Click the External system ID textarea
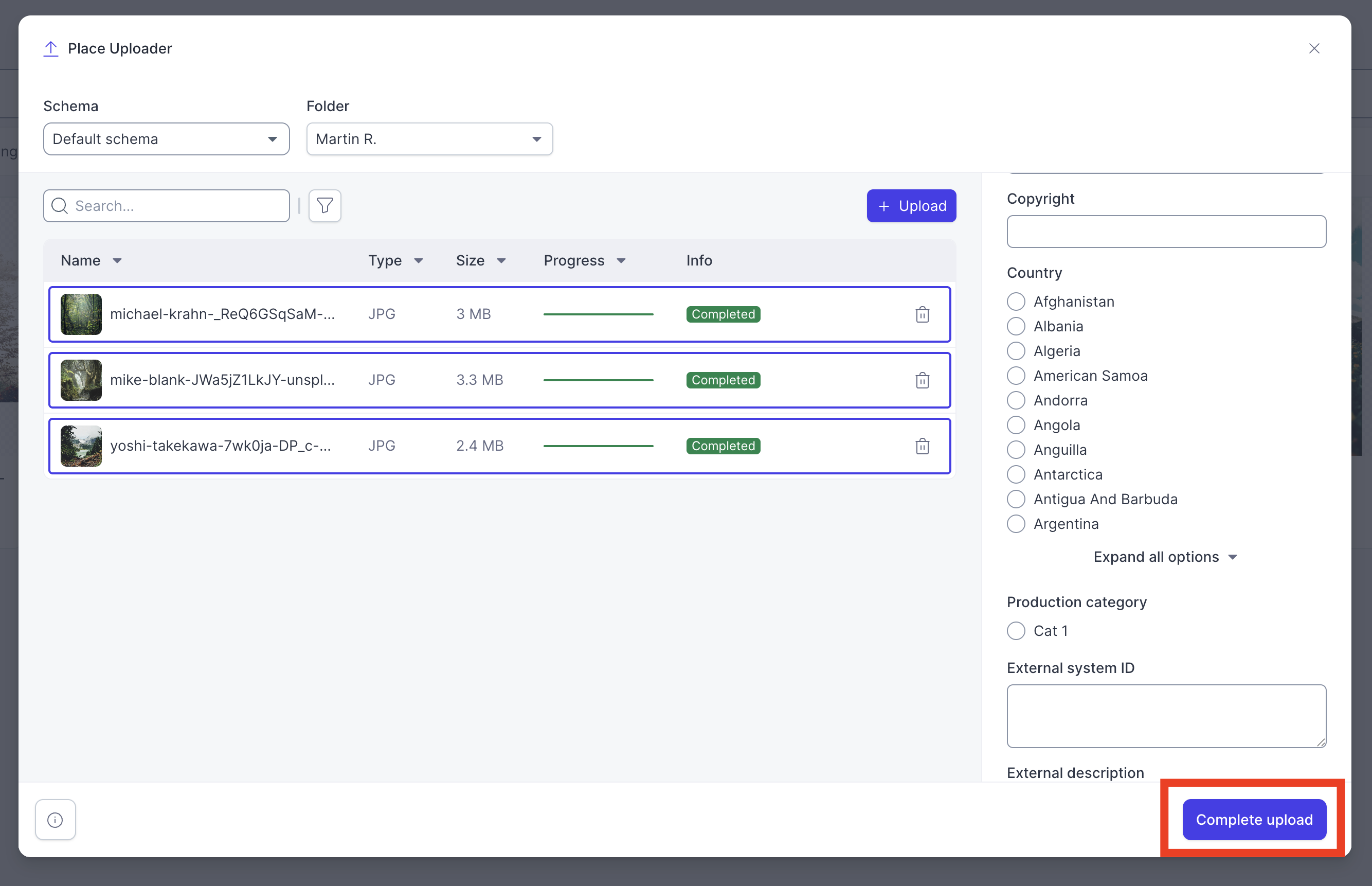 click(1166, 716)
